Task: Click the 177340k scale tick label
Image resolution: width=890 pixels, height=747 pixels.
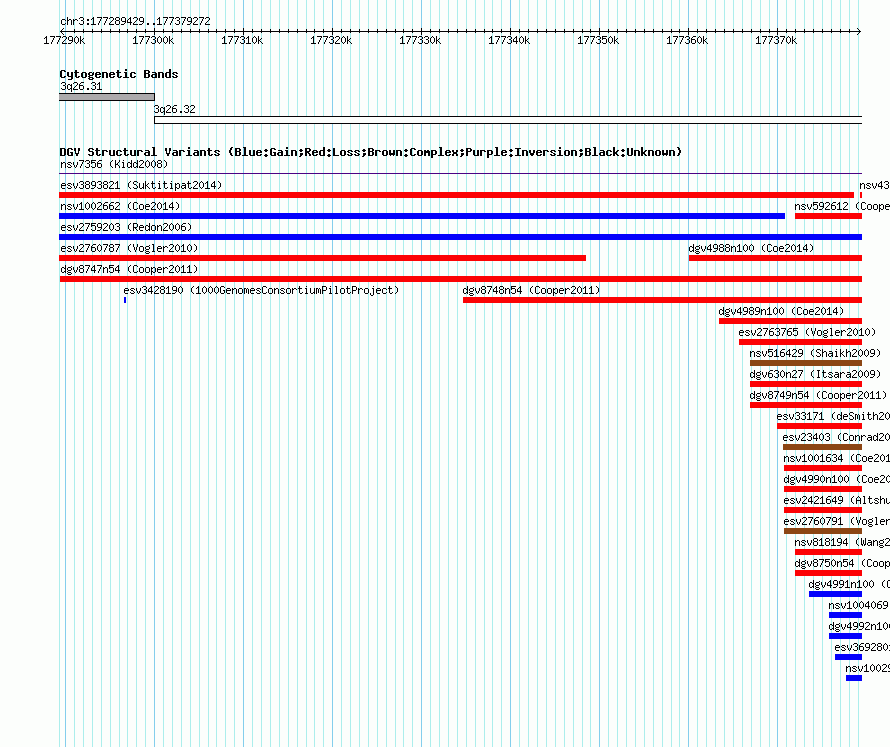Action: click(x=509, y=40)
